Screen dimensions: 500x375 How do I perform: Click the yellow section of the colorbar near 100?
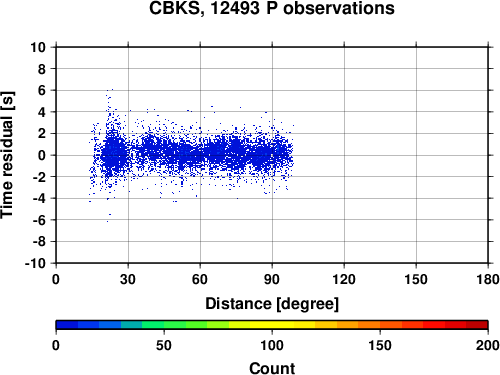point(272,325)
